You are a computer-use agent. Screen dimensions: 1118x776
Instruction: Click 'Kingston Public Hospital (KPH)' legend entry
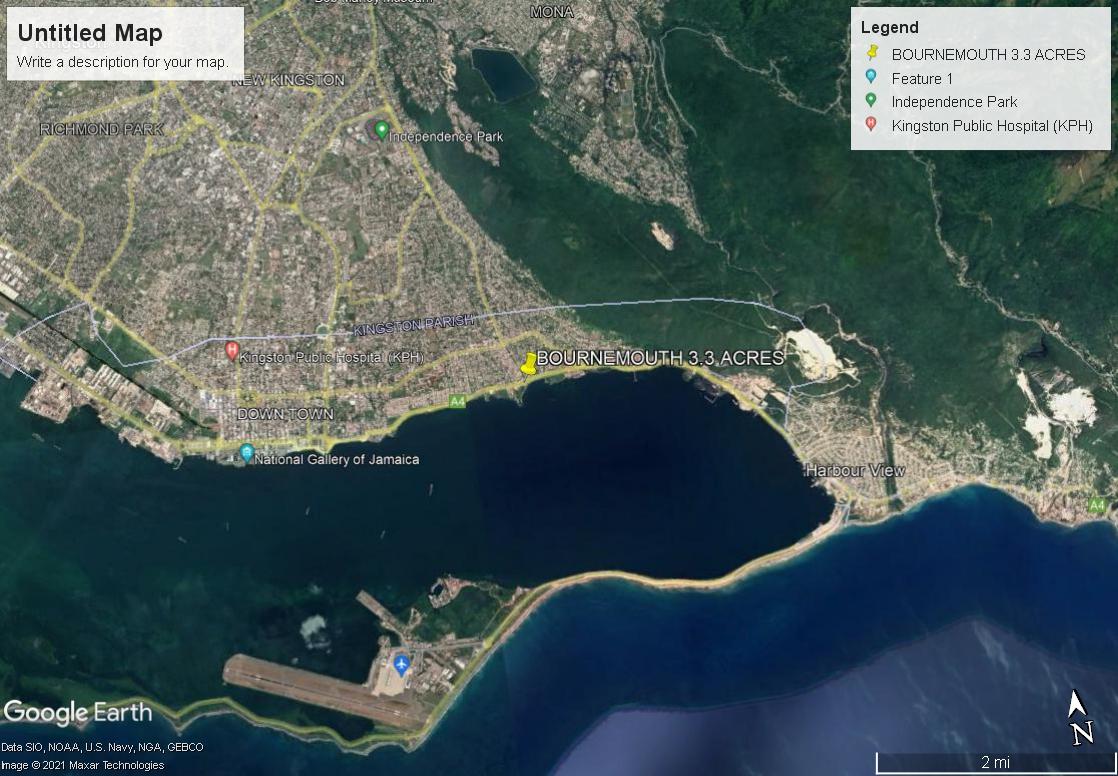(992, 126)
